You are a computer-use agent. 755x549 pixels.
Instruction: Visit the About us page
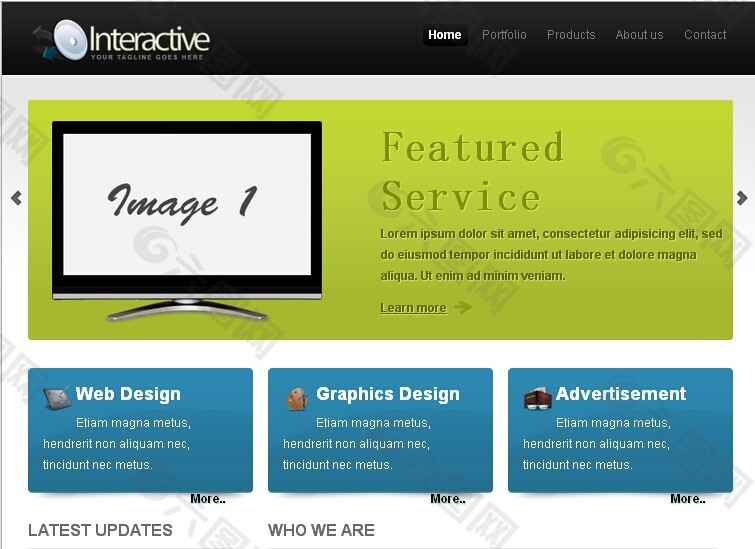tap(639, 35)
